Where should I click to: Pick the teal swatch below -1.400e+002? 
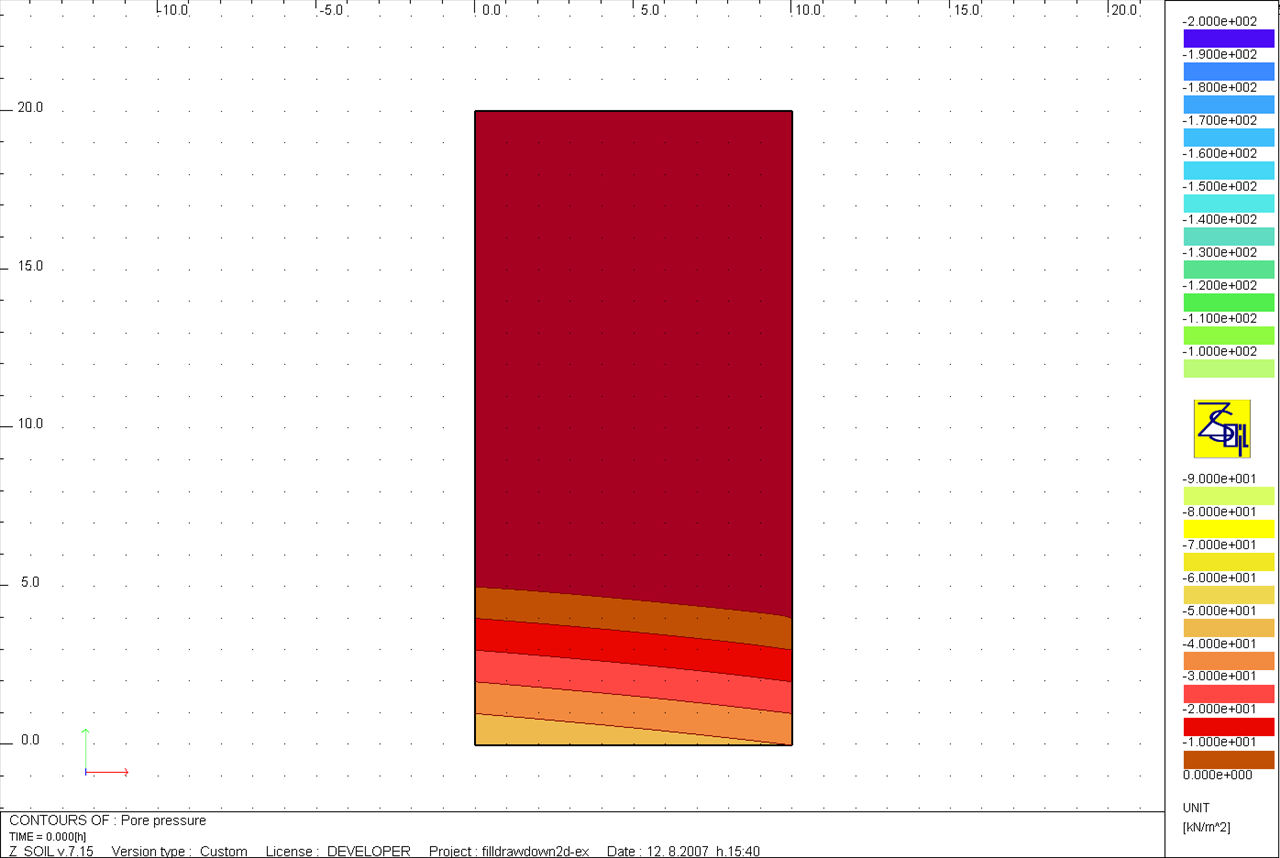coord(1228,236)
